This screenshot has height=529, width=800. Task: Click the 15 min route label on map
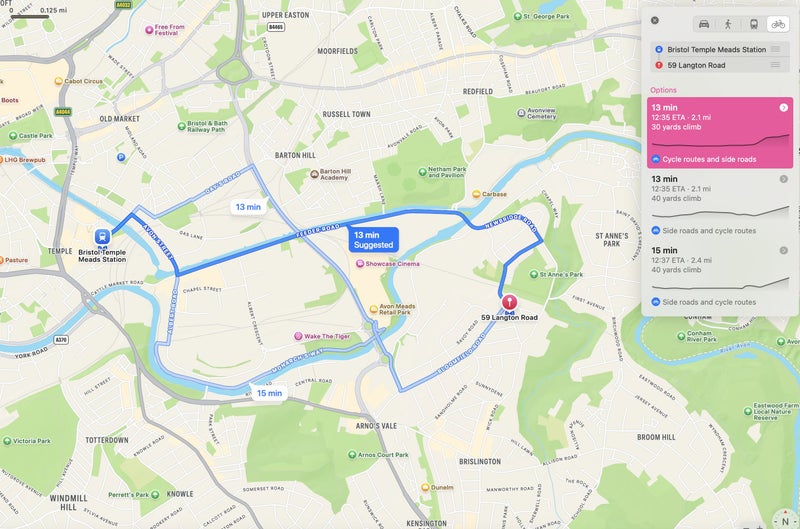point(269,393)
